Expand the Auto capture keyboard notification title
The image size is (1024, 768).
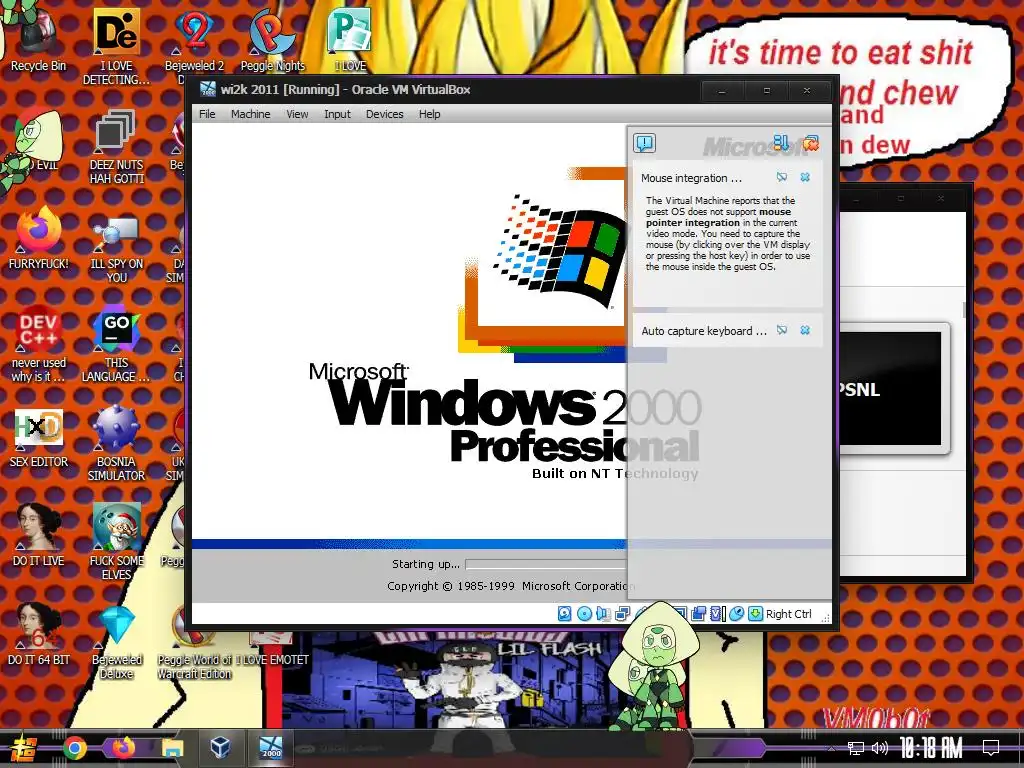[x=703, y=331]
